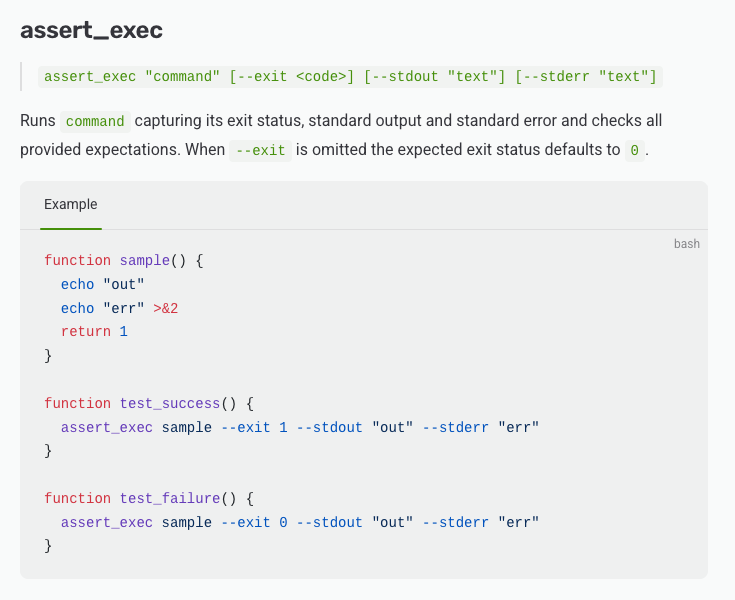Click the 'return 1' code line
The image size is (735, 600).
94,332
